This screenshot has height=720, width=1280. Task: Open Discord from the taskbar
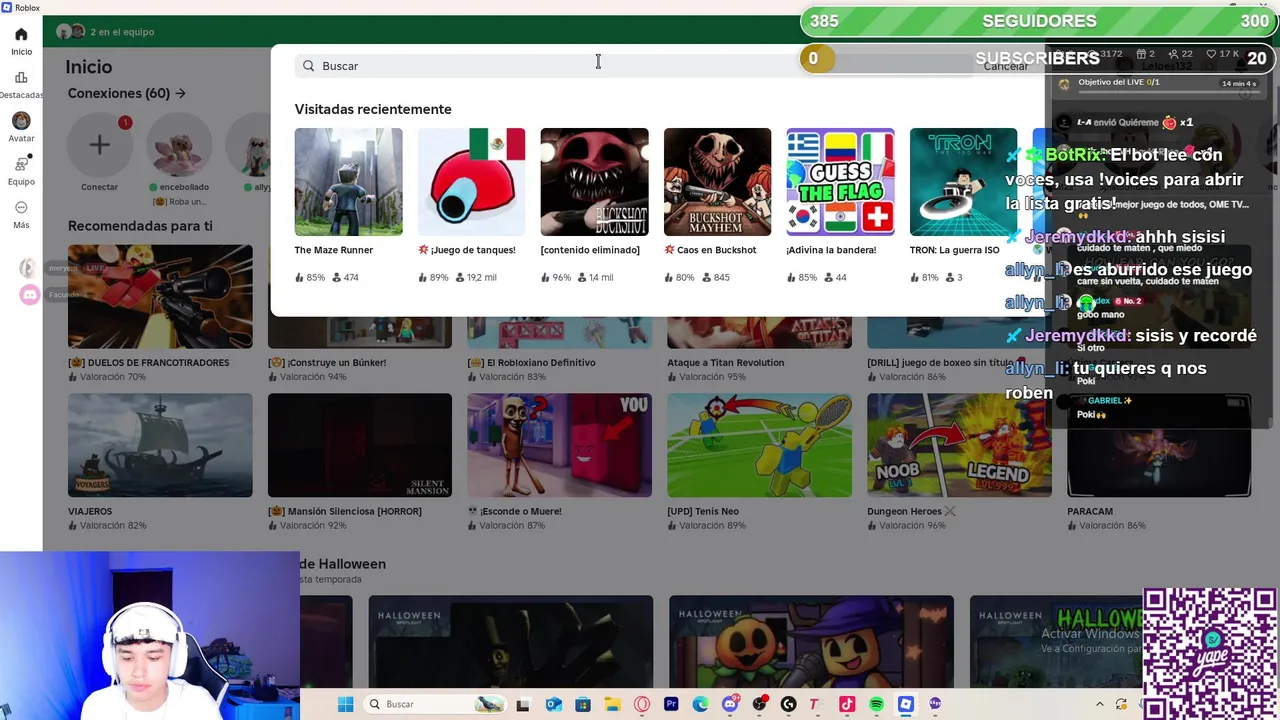tap(730, 705)
